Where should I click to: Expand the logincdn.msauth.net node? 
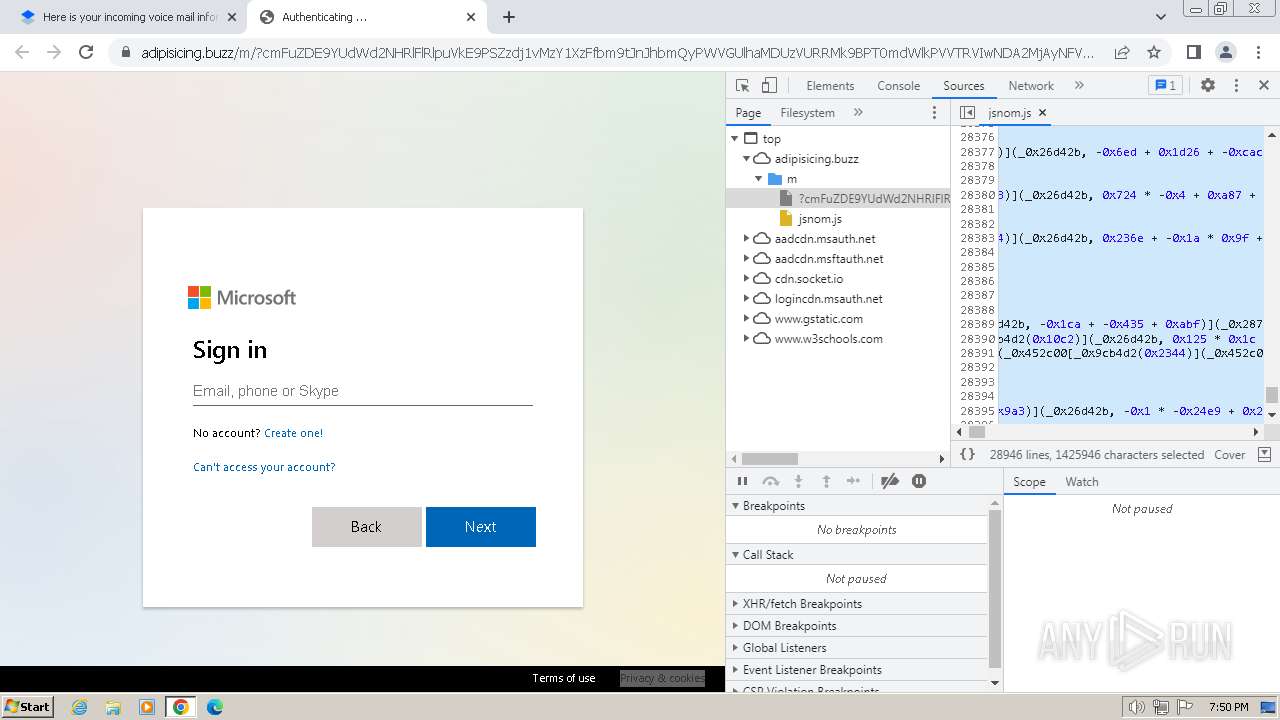click(x=746, y=299)
